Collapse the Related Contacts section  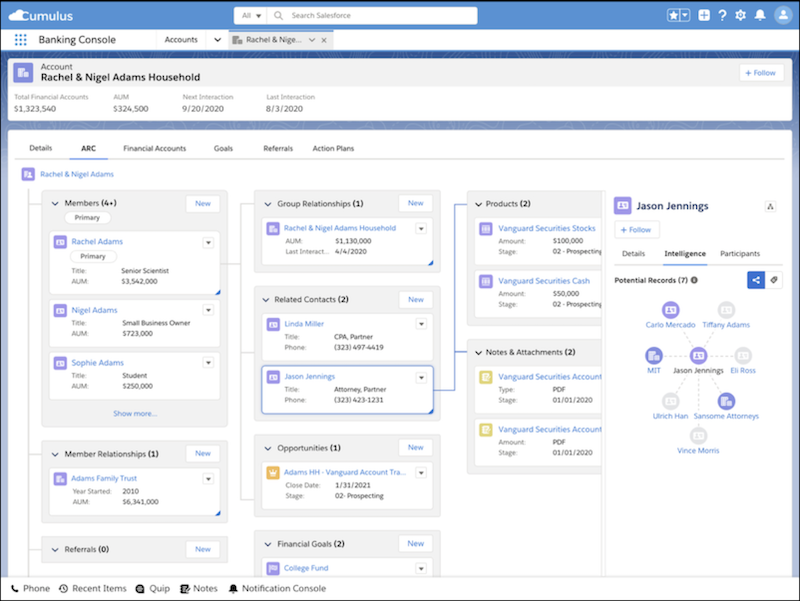click(x=266, y=299)
